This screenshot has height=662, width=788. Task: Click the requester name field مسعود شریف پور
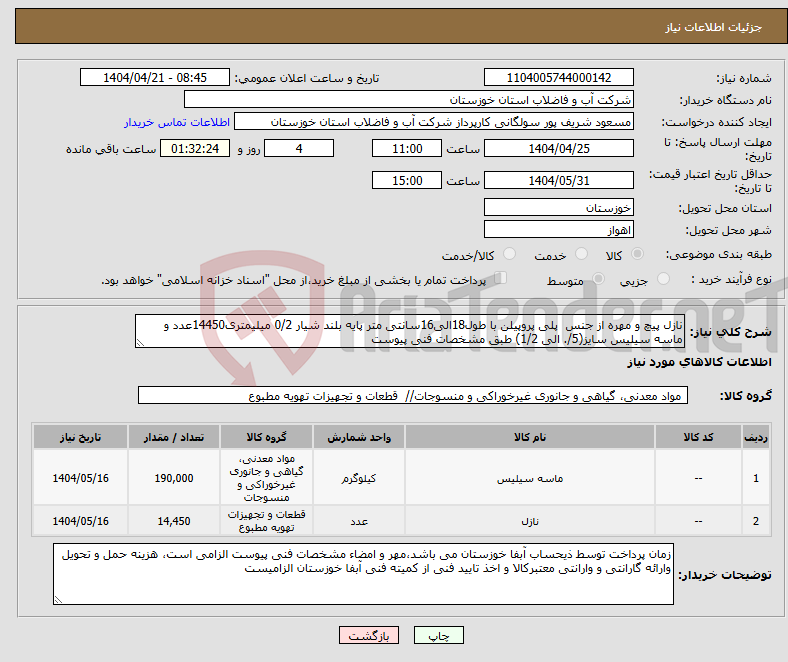[434, 122]
